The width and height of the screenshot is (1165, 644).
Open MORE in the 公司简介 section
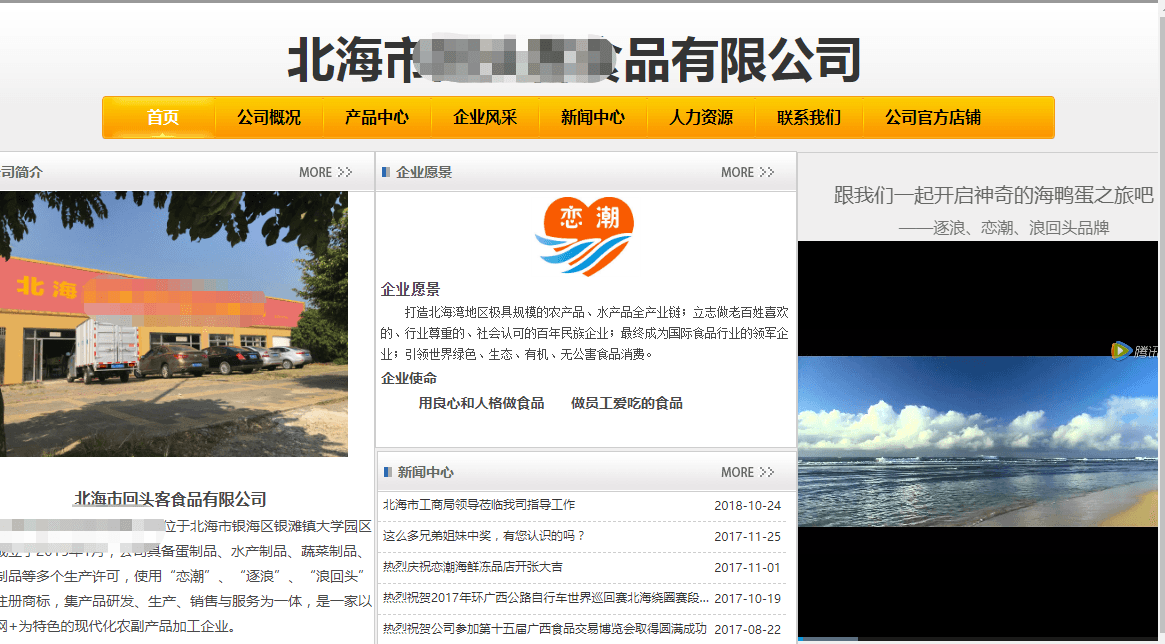pos(325,172)
